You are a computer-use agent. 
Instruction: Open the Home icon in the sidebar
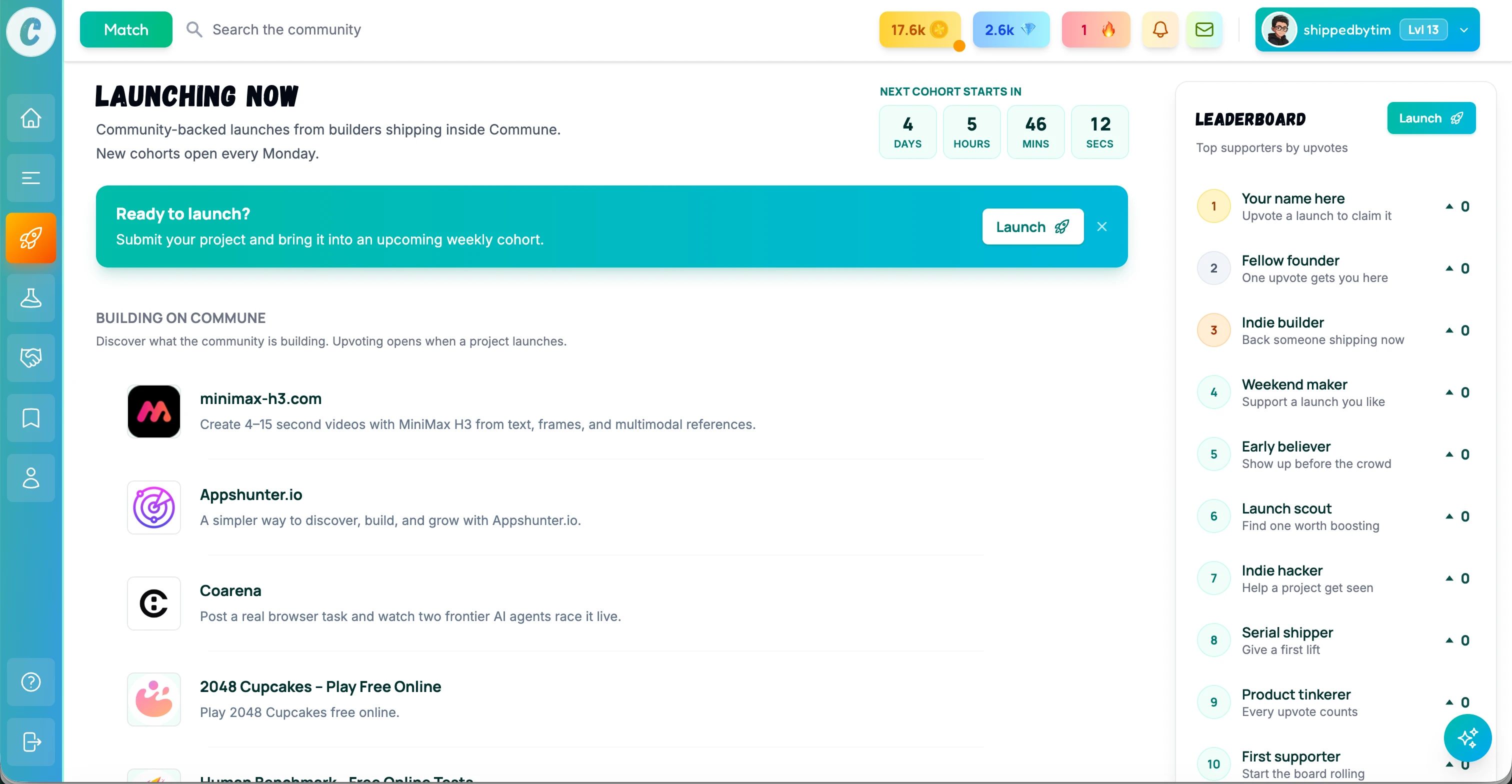(x=30, y=118)
